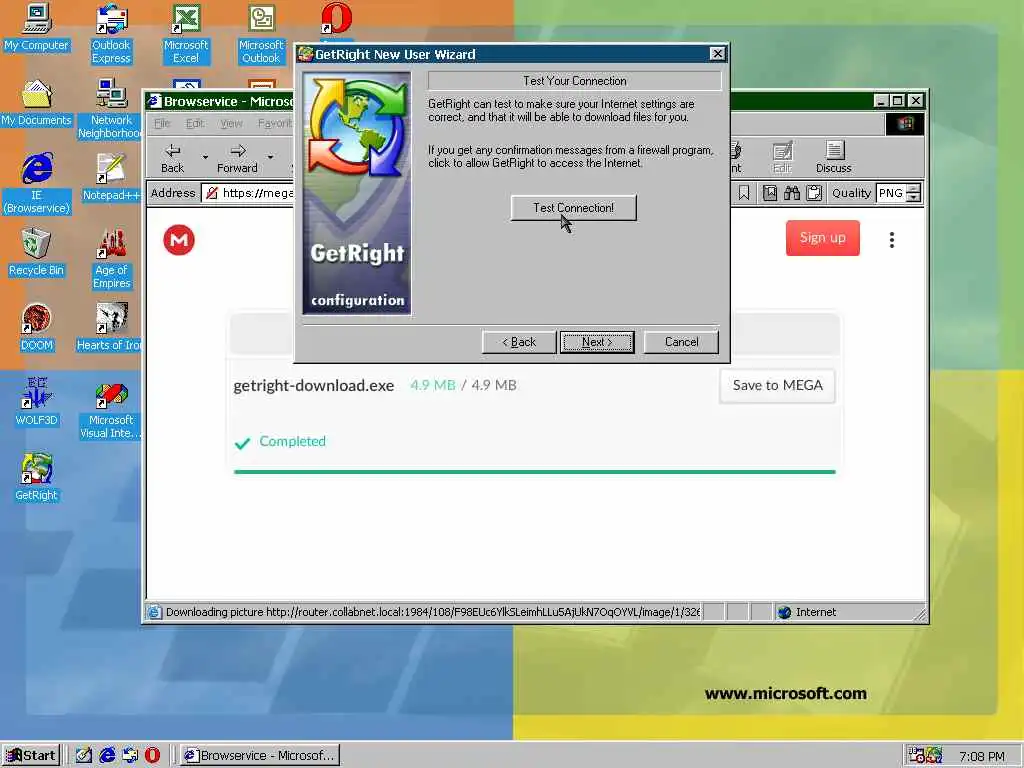The image size is (1024, 768).
Task: Open the Start menu
Action: (x=31, y=755)
